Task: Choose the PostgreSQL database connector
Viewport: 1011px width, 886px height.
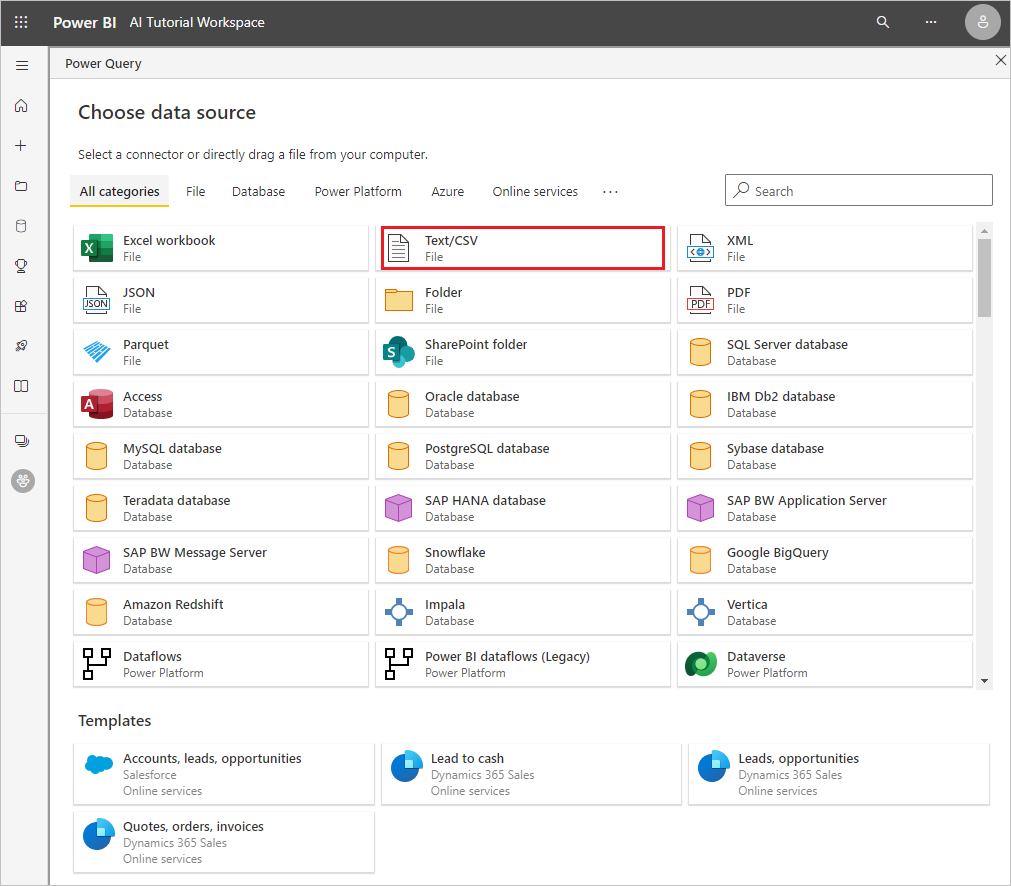Action: (x=522, y=457)
